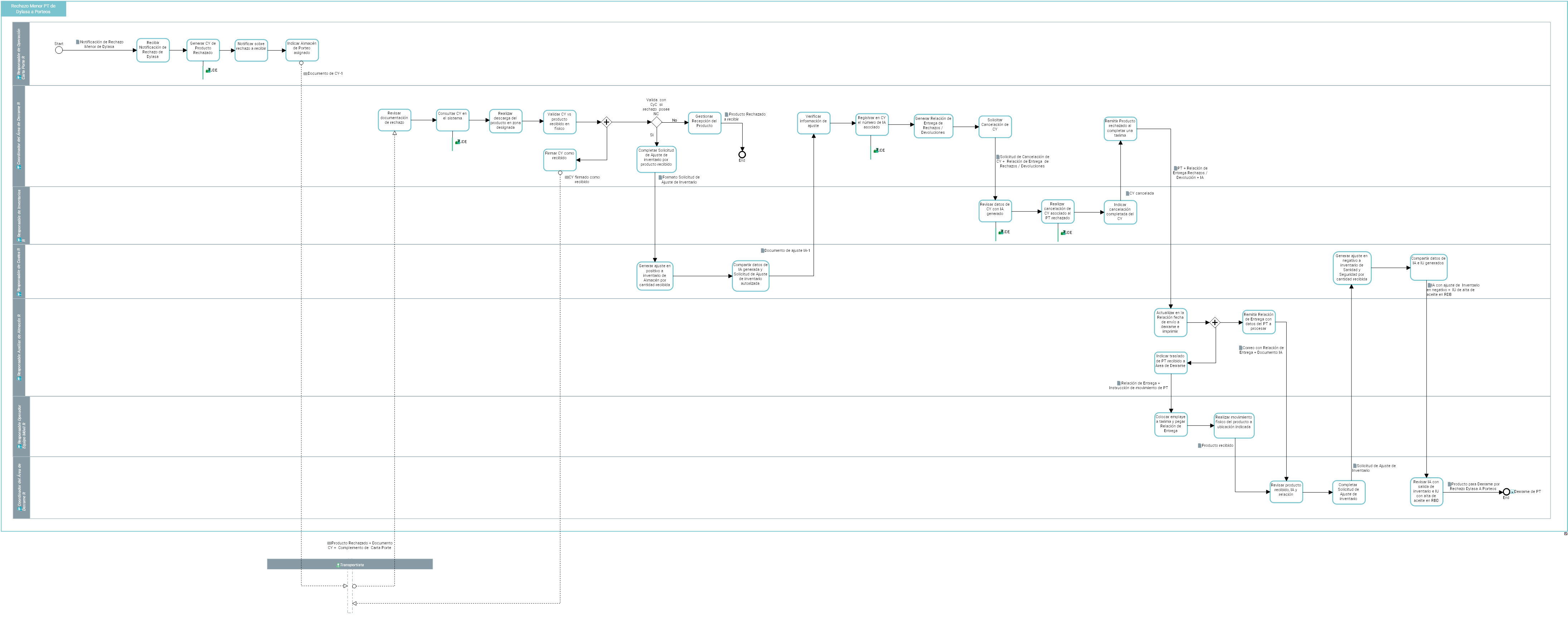The image size is (1568, 617).
Task: Select task Firmar CY como recibido
Action: coord(559,160)
